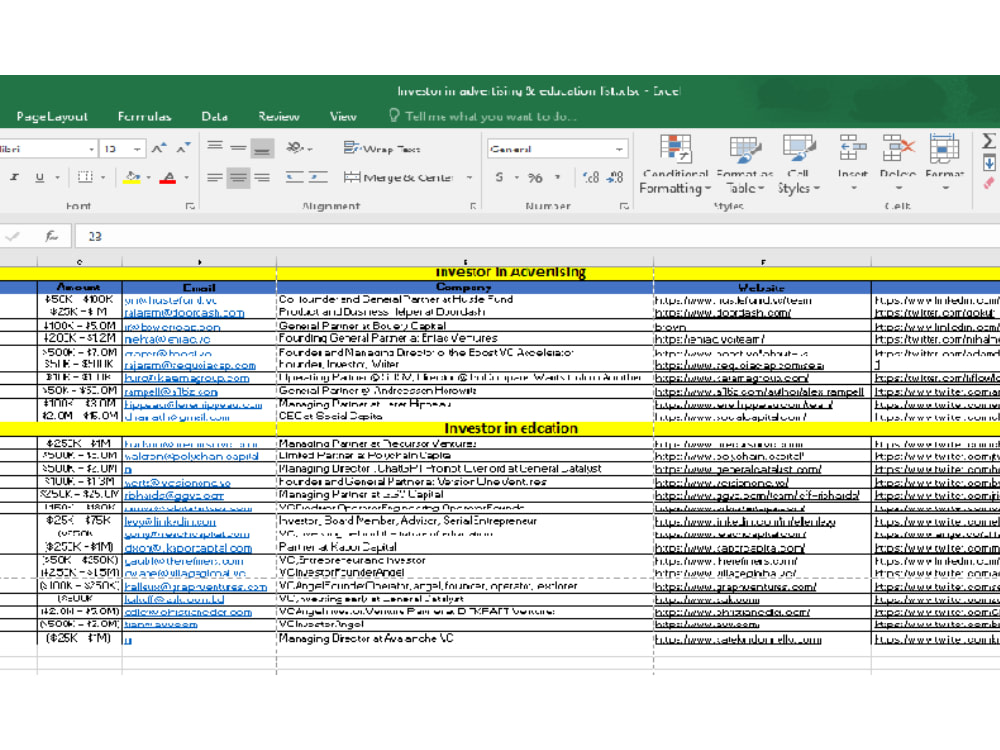
Task: Click the Delete cells icon
Action: (898, 148)
